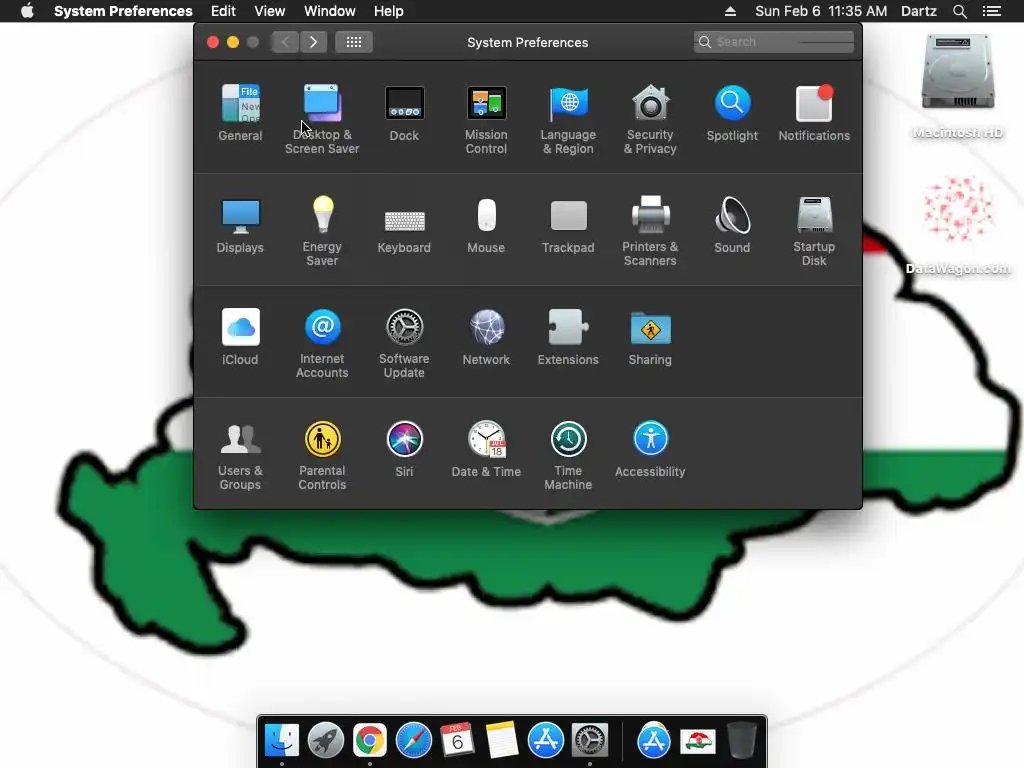Minimize the System Preferences window
The width and height of the screenshot is (1024, 768).
[233, 42]
